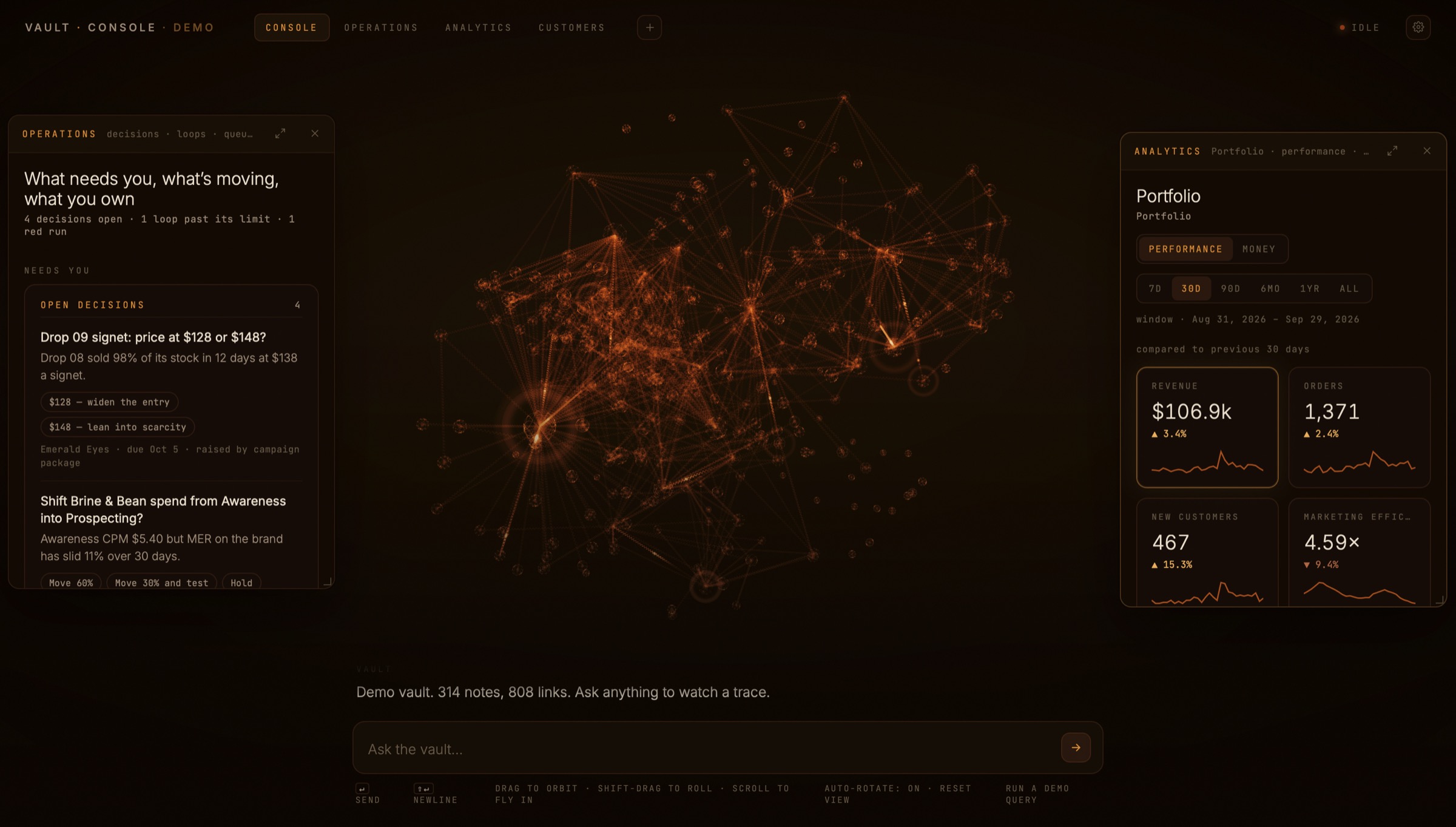
Task: Click the IDLE status indicator
Action: pos(1360,27)
